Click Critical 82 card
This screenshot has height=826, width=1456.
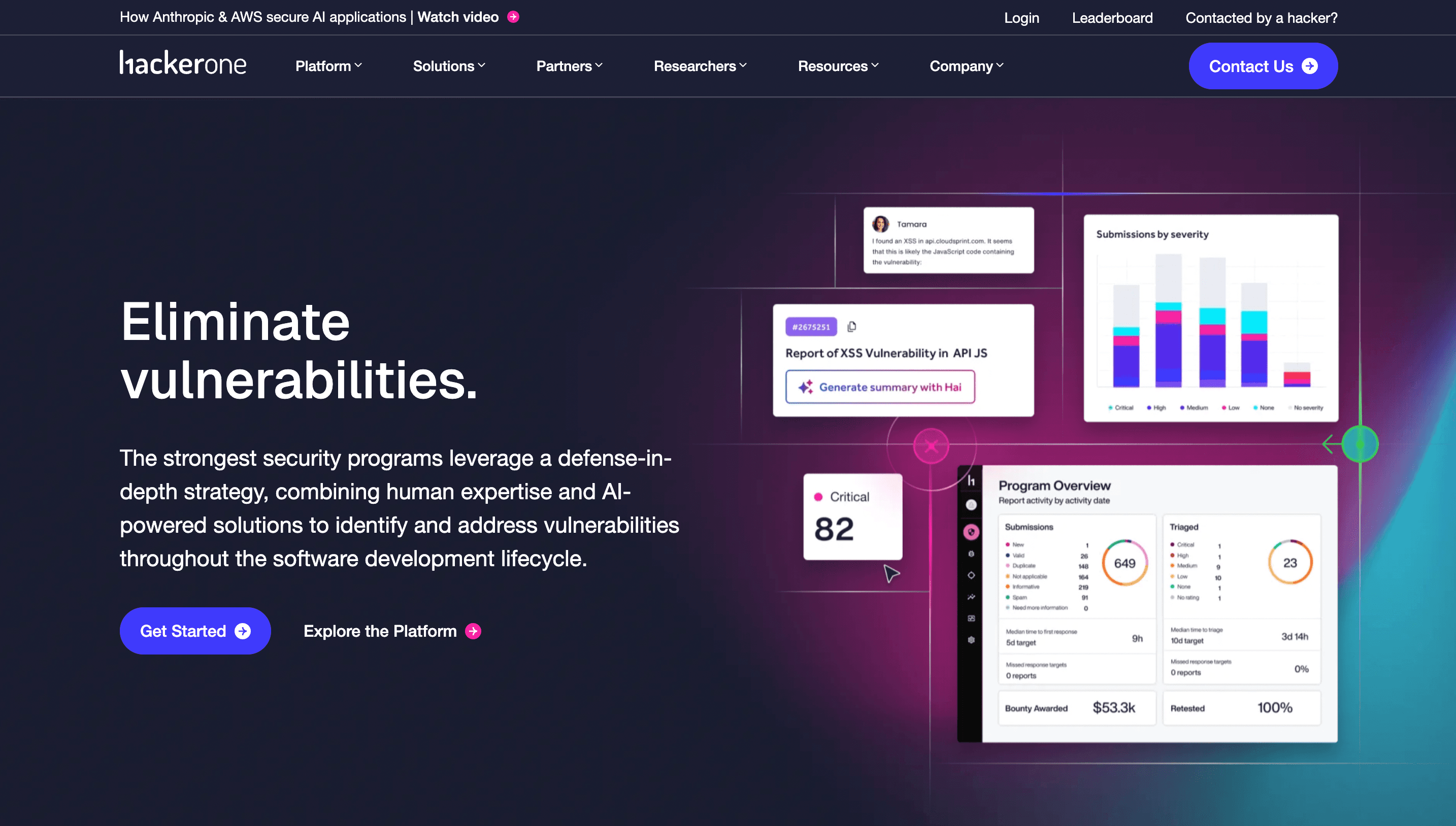tap(852, 517)
